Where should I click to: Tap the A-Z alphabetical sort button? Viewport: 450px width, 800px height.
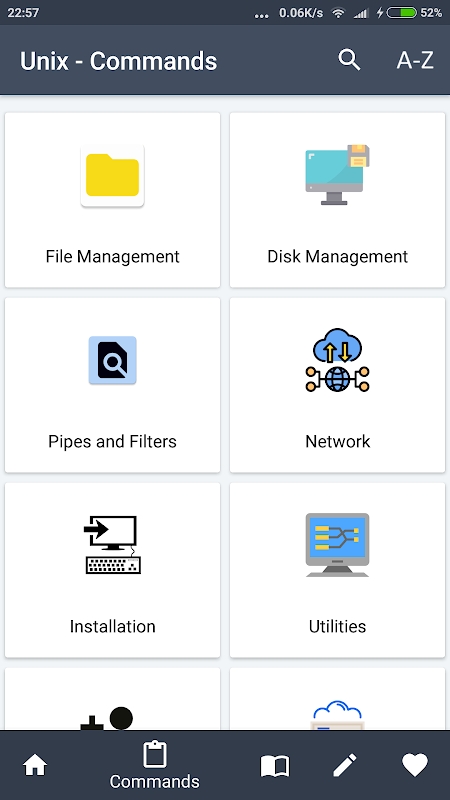[x=415, y=61]
